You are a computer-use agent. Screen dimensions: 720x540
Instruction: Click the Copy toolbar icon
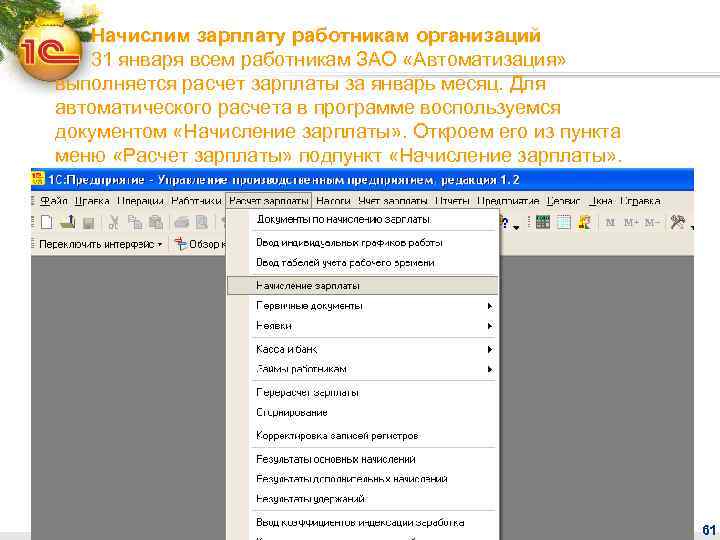click(x=135, y=223)
